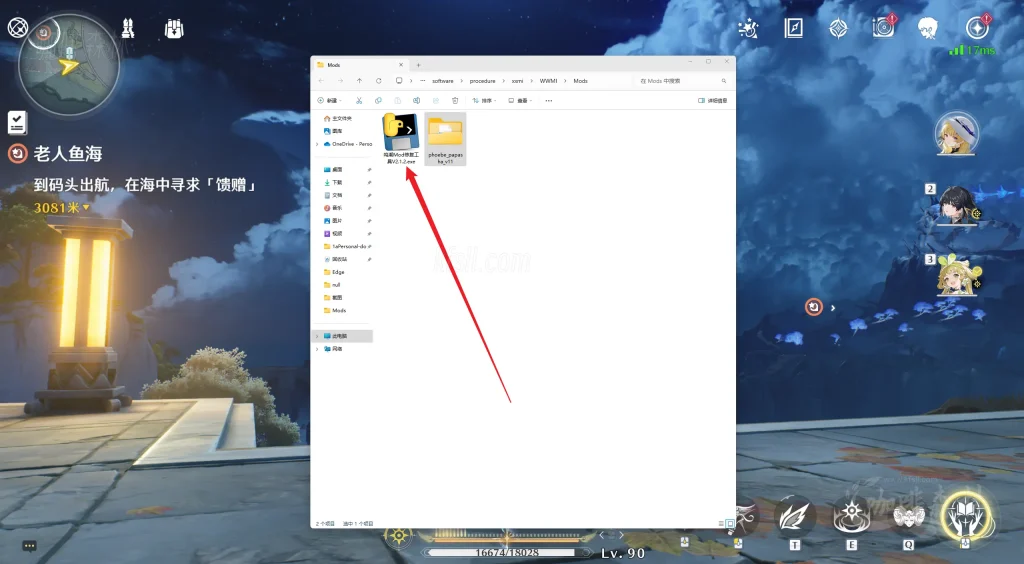1024x564 pixels.
Task: Go forward with the Explorer forward arrow
Action: [340, 81]
